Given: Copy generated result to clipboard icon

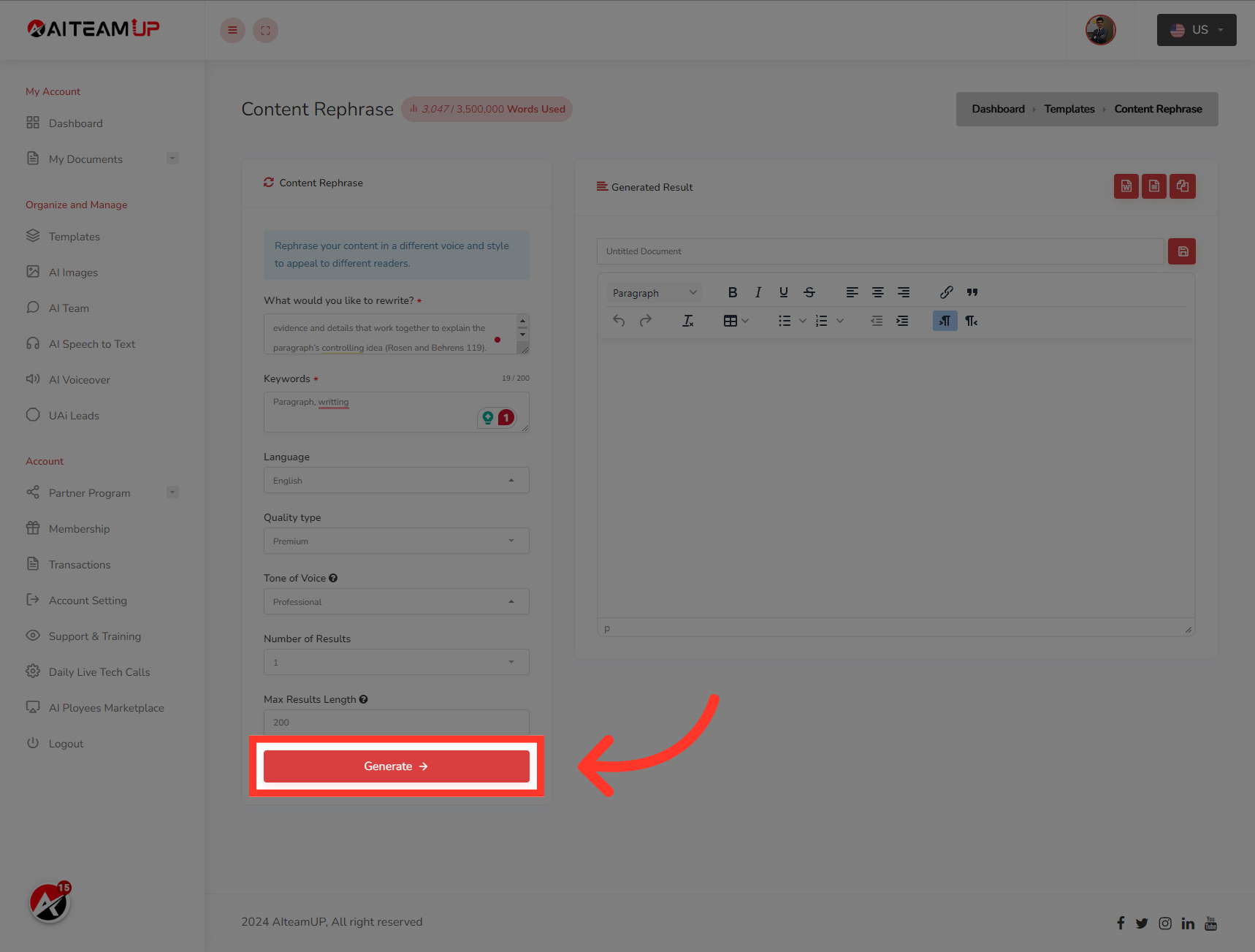Looking at the screenshot, I should point(1182,186).
